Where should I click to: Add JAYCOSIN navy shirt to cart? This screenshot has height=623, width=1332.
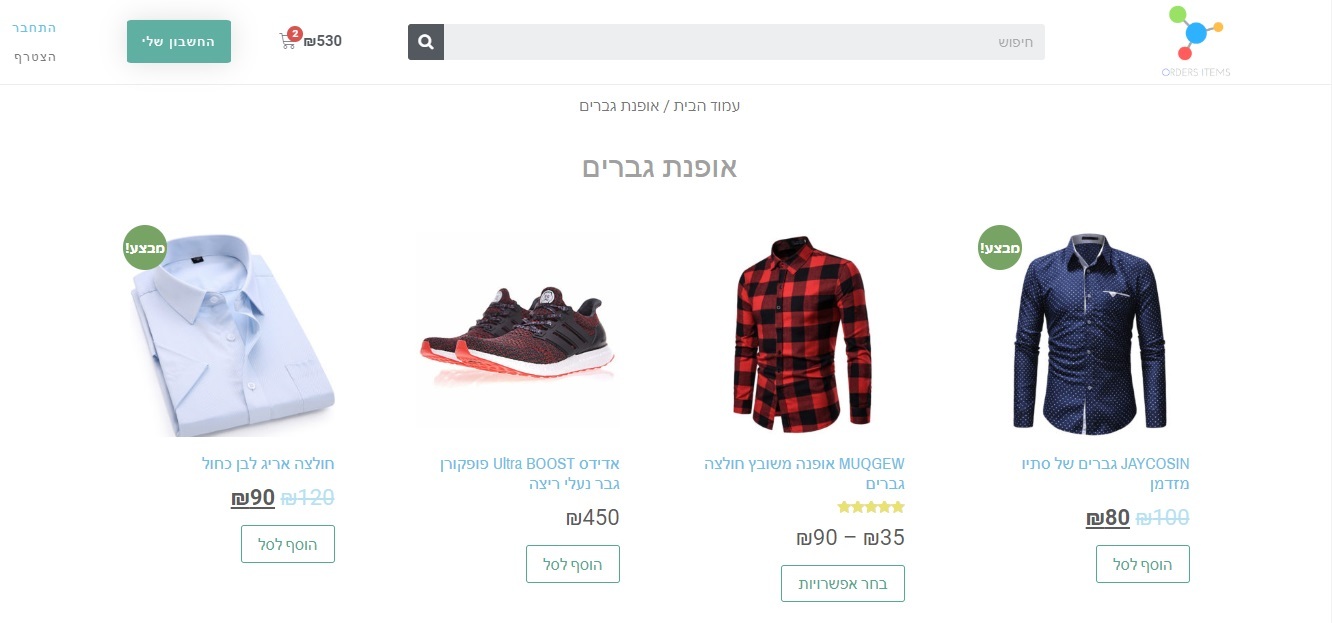tap(1143, 564)
